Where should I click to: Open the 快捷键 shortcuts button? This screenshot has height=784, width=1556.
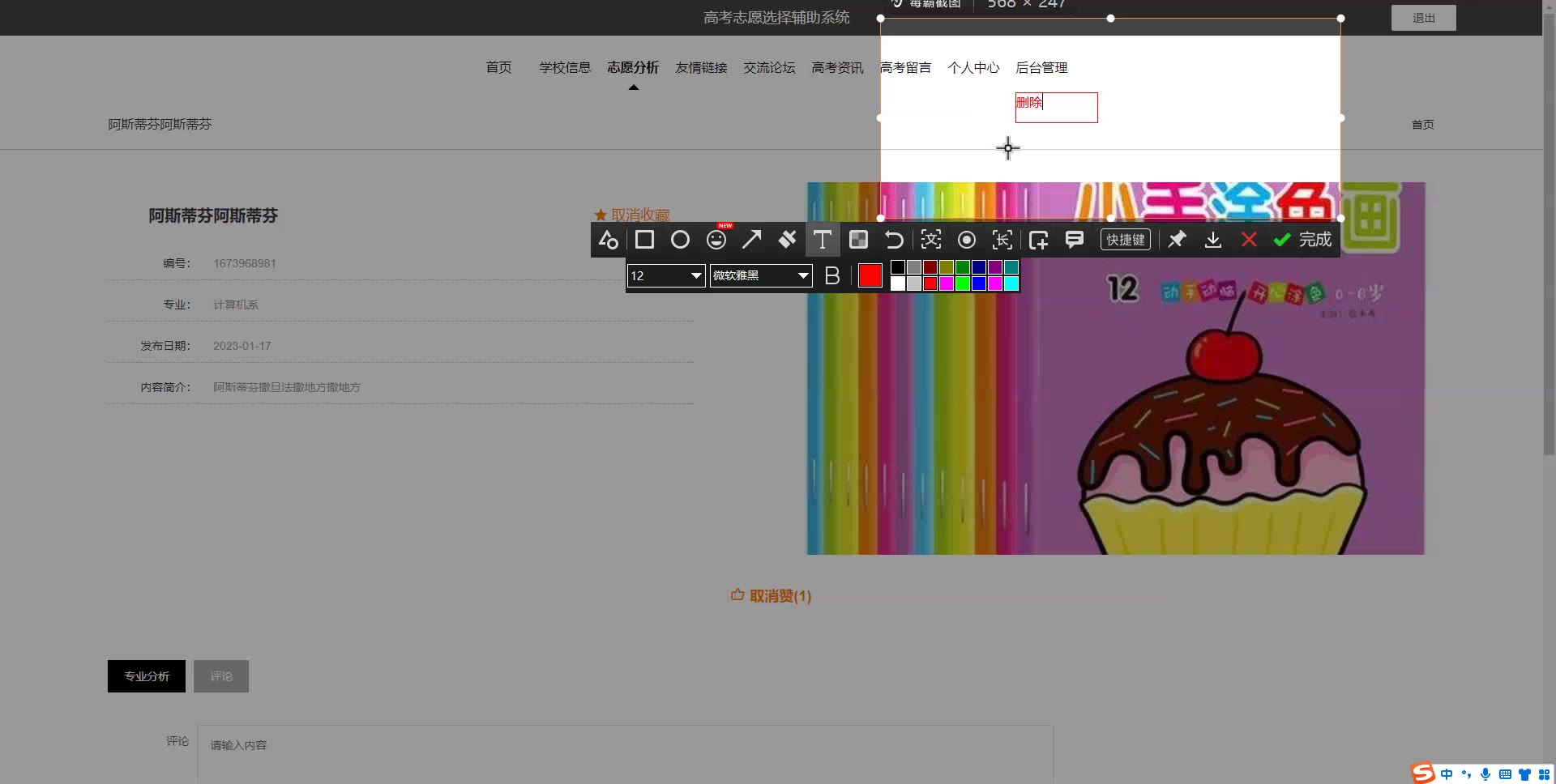click(1126, 240)
